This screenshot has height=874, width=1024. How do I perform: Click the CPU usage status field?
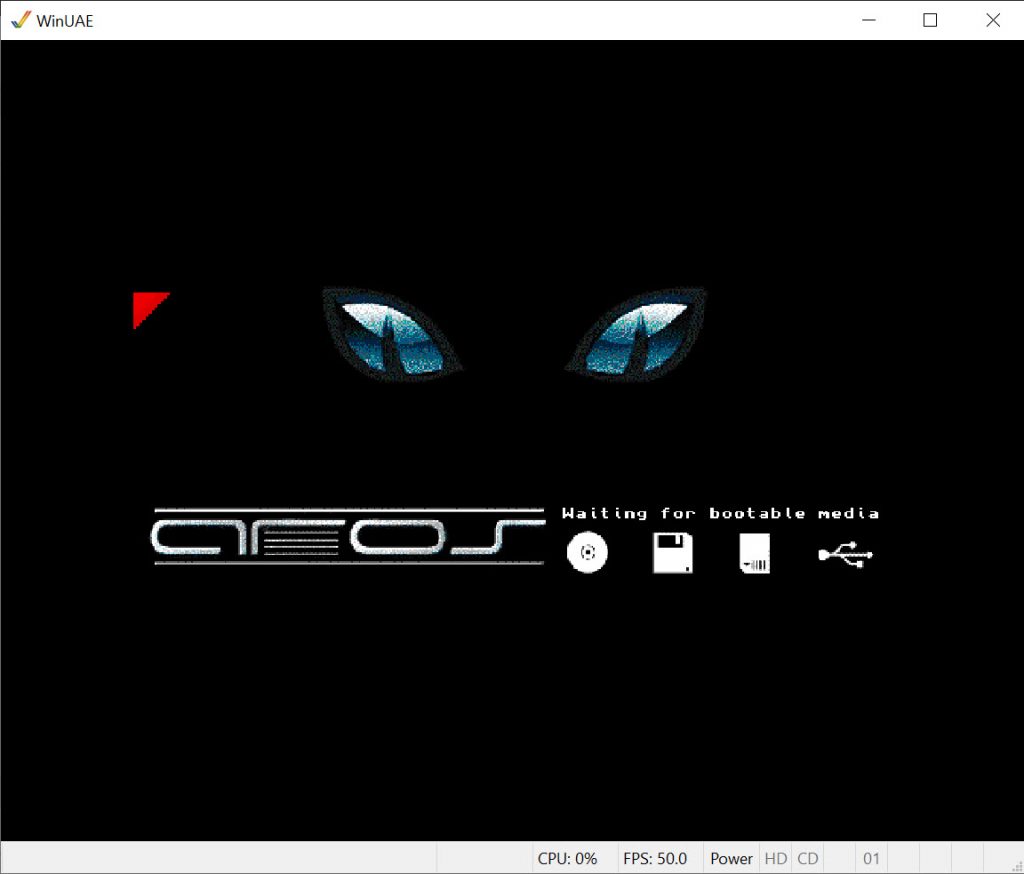tap(567, 858)
